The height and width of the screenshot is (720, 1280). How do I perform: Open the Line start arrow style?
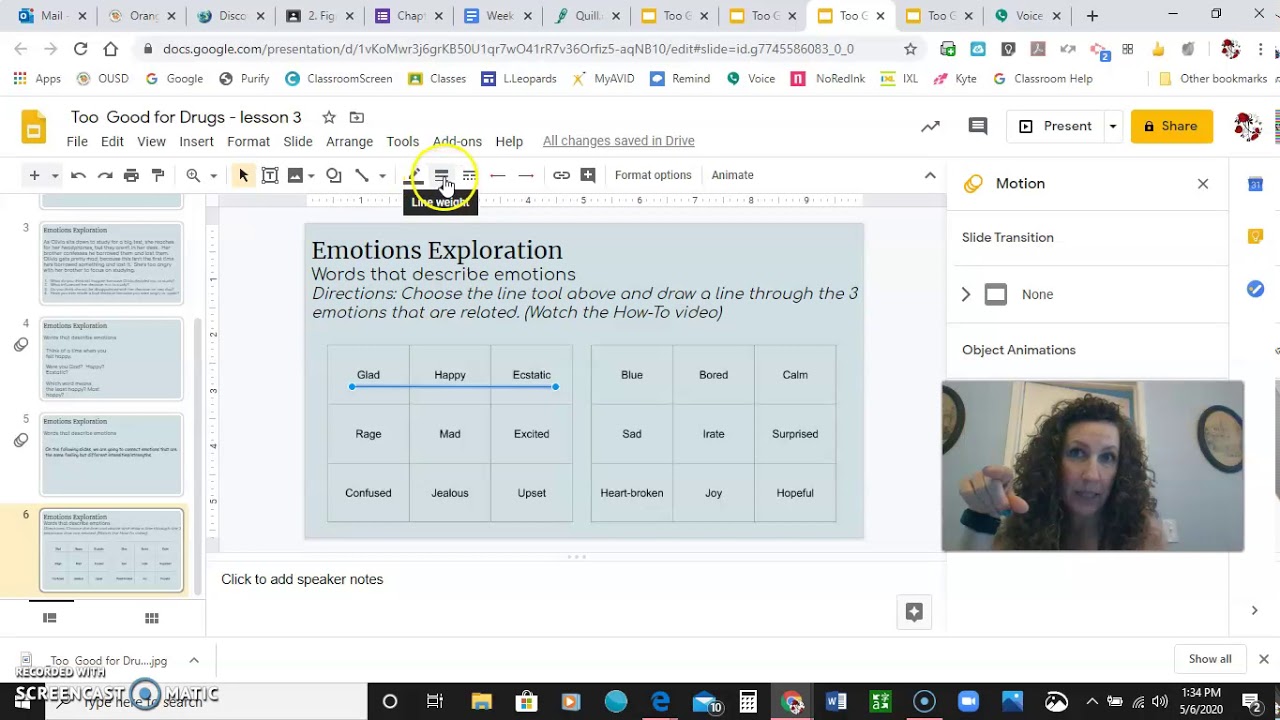tap(497, 175)
